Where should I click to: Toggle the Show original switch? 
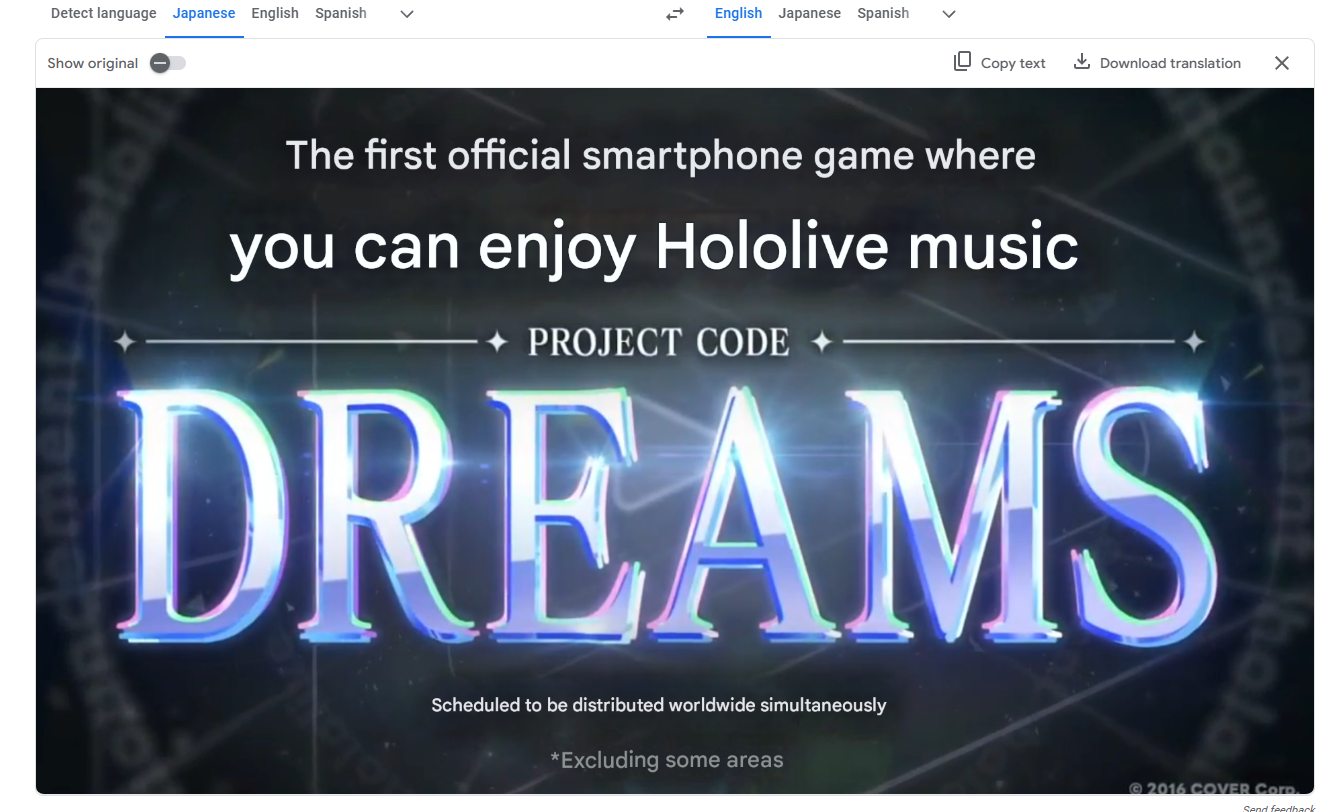pos(168,63)
